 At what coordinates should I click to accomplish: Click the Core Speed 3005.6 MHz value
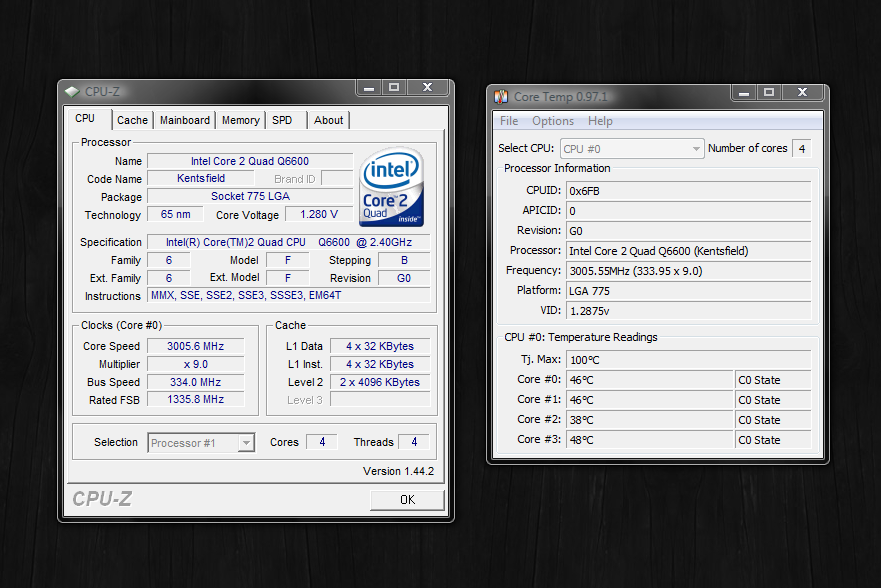pos(196,347)
